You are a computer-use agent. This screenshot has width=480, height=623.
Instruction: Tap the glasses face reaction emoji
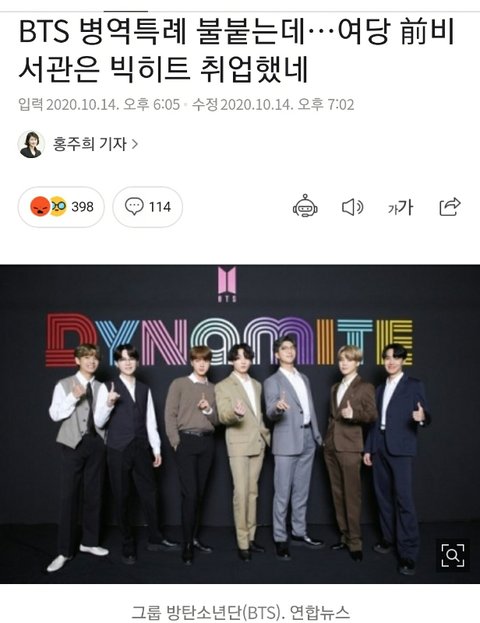pyautogui.click(x=59, y=207)
